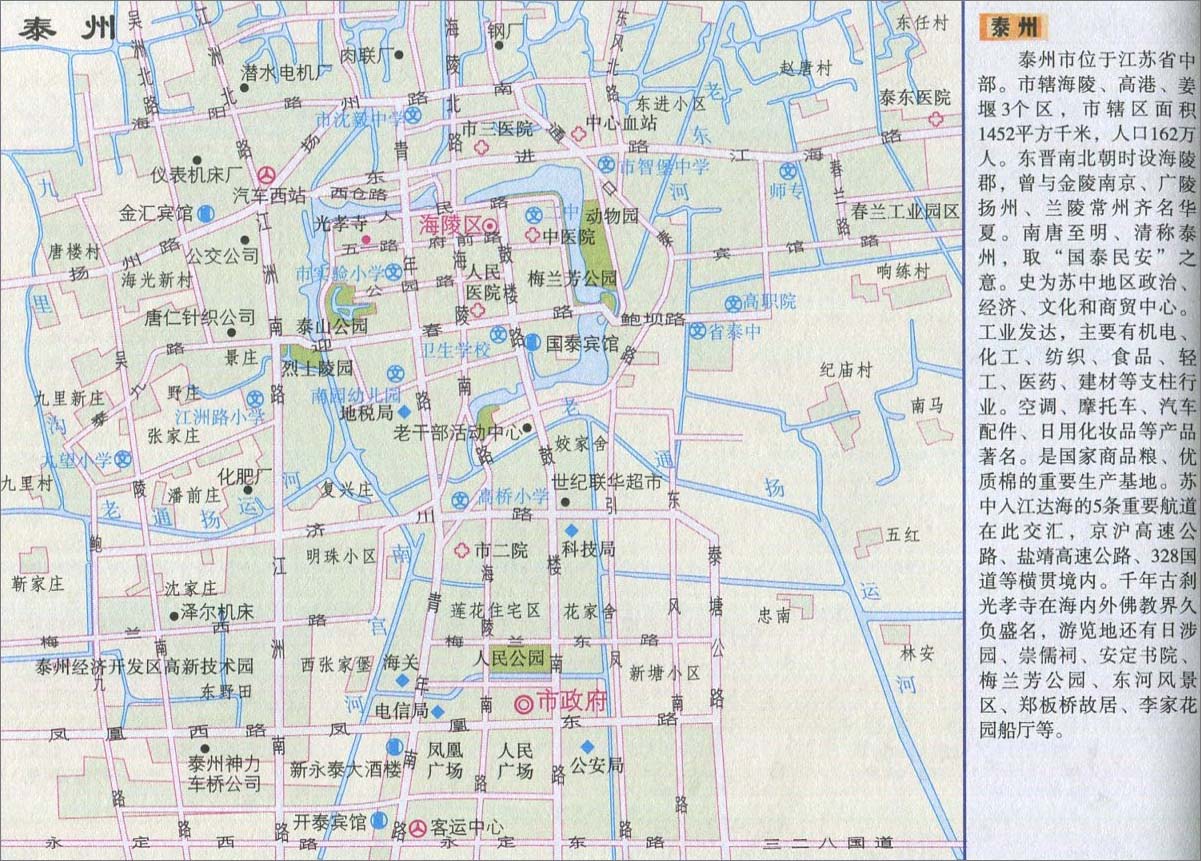Click the 汽车西站 bus station icon
The image size is (1201, 861).
(264, 174)
